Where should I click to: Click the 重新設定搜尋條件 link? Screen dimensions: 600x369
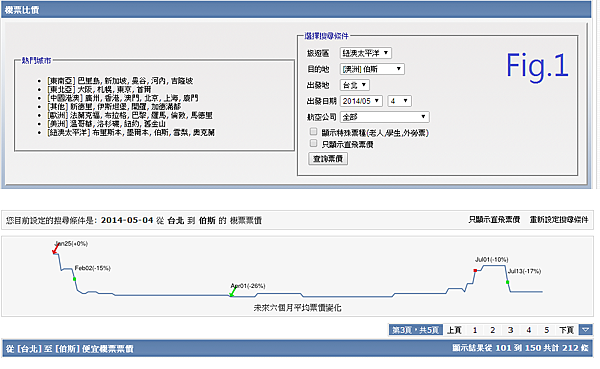(559, 220)
